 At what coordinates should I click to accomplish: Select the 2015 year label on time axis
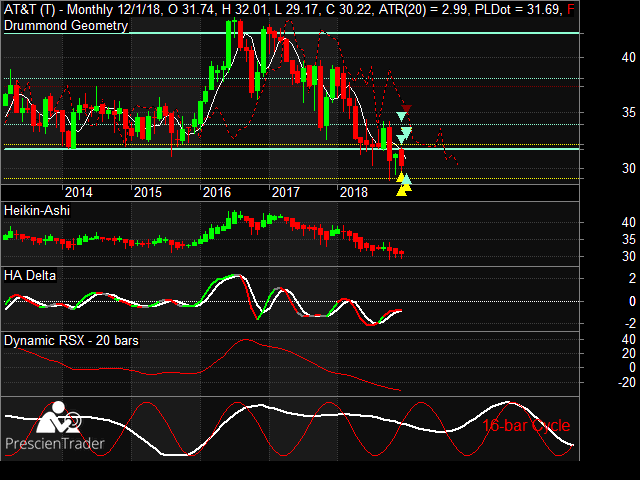pos(148,192)
